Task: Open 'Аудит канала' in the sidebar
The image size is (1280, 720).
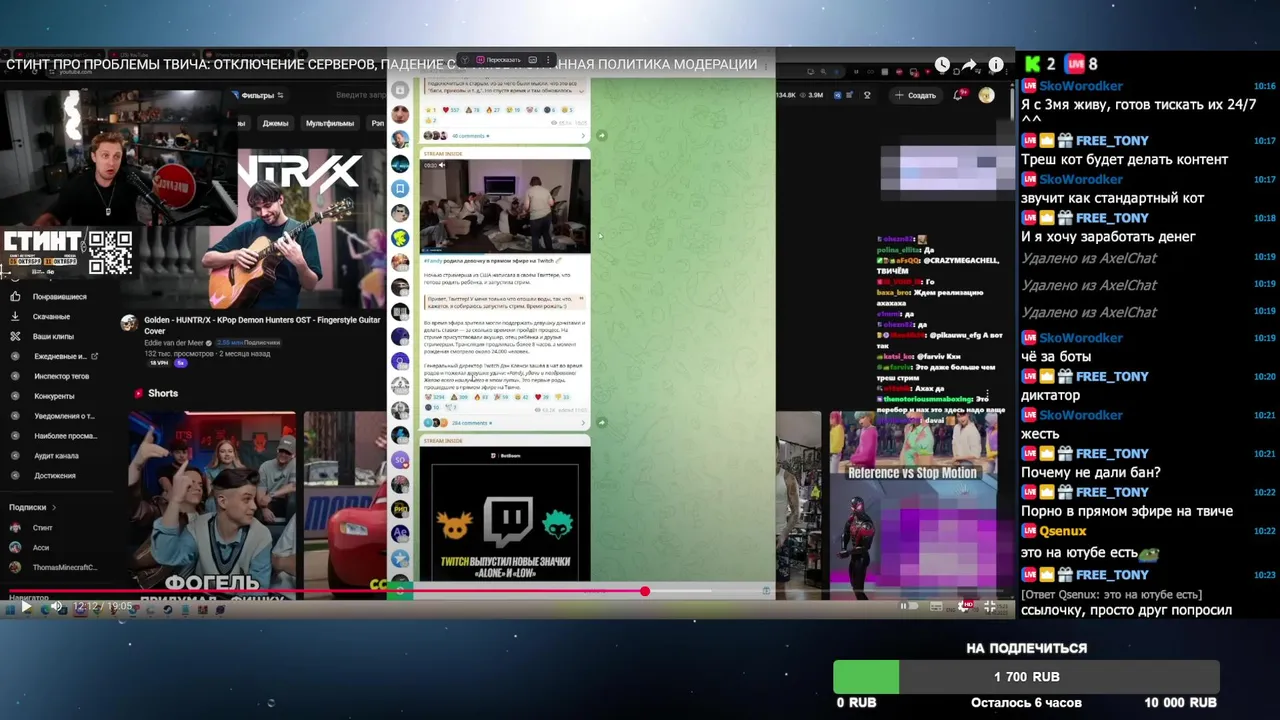Action: tap(56, 456)
